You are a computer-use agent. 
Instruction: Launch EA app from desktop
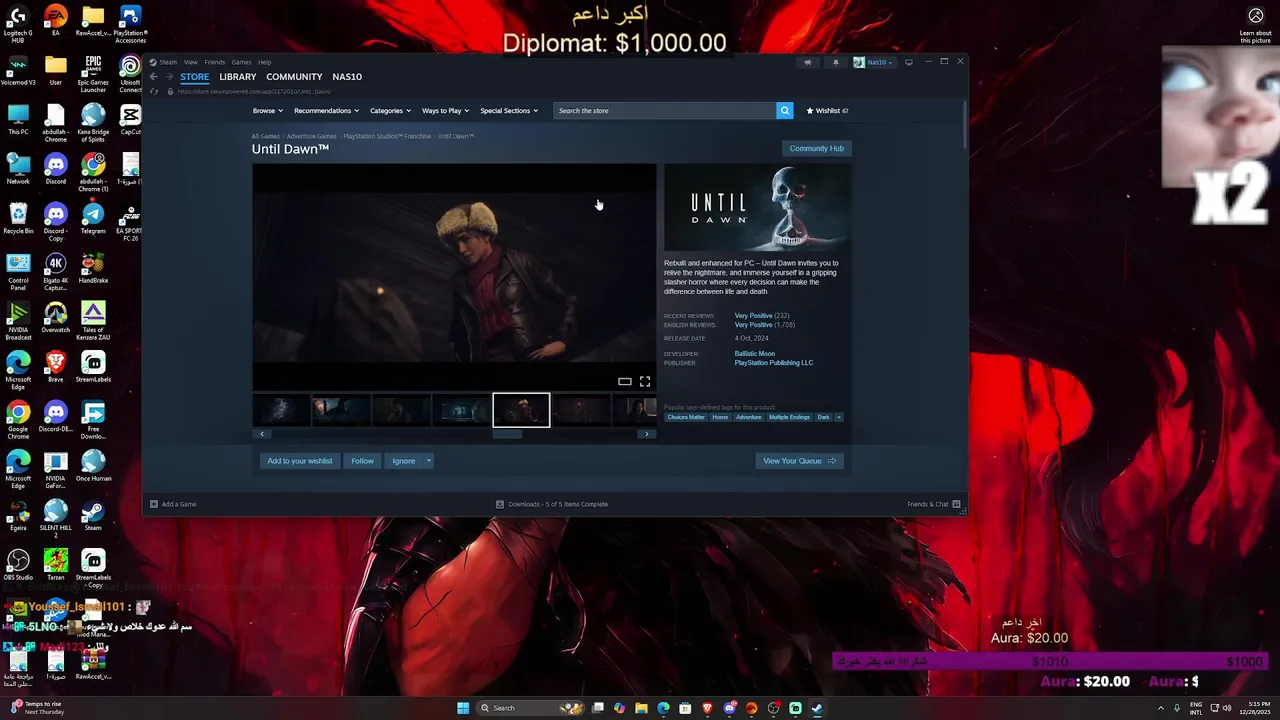click(x=56, y=20)
